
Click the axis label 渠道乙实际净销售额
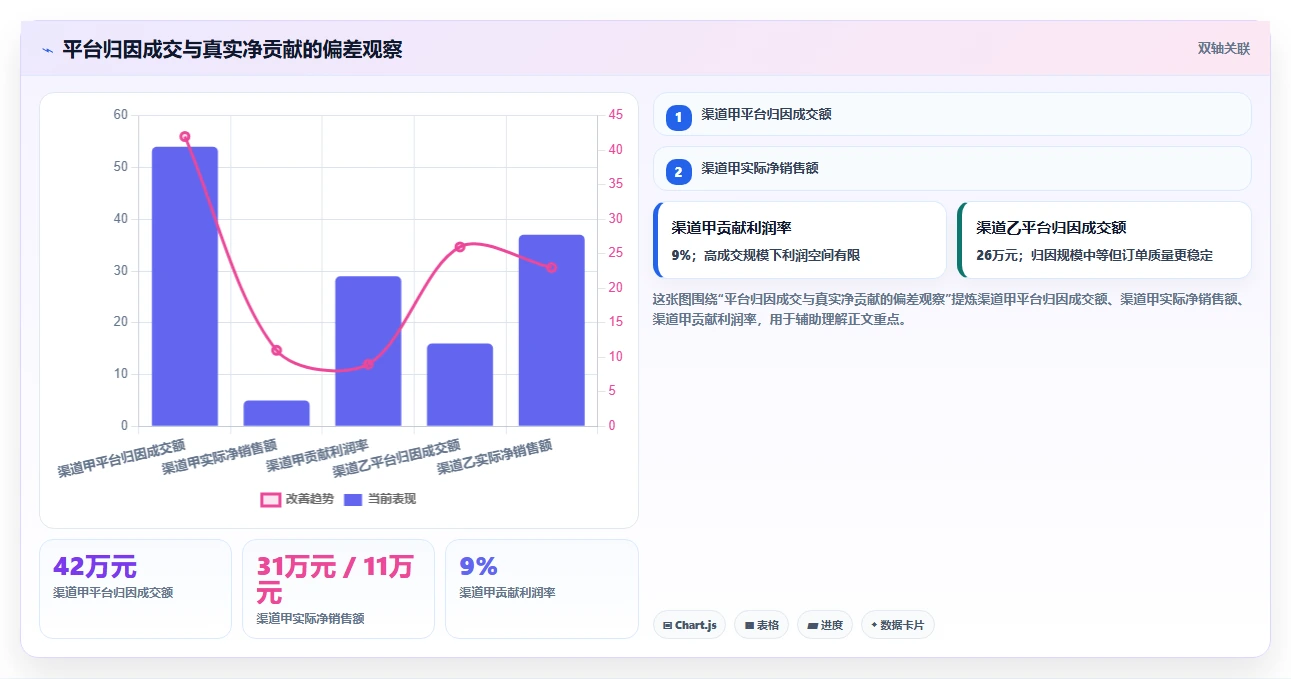click(495, 457)
